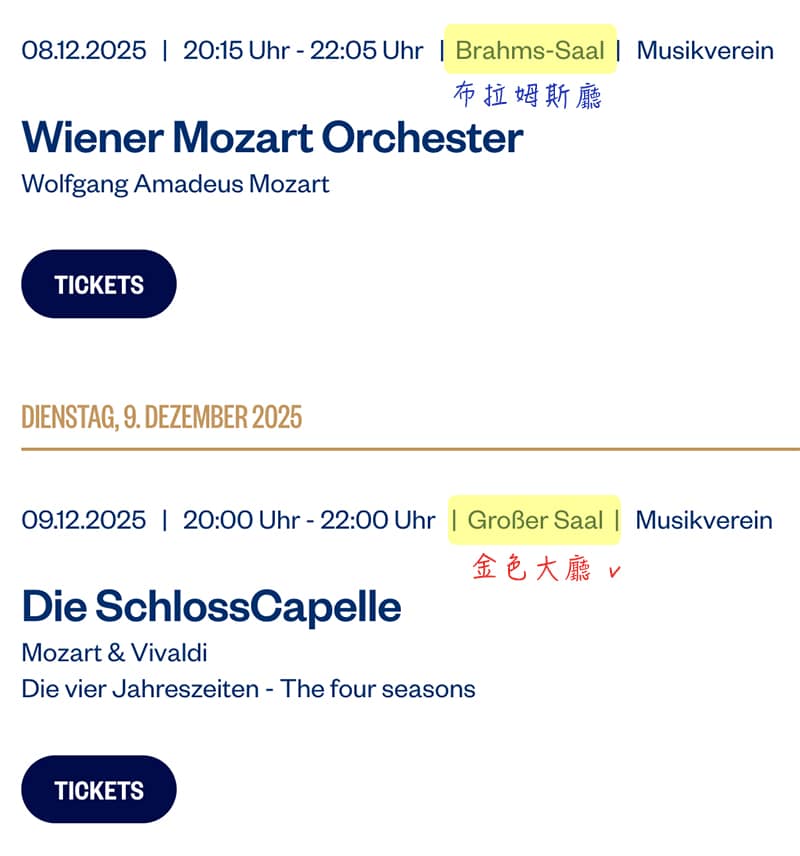Viewport: 800px width, 856px height.
Task: Open the Die SchlossCapelle concert title
Action: [211, 606]
